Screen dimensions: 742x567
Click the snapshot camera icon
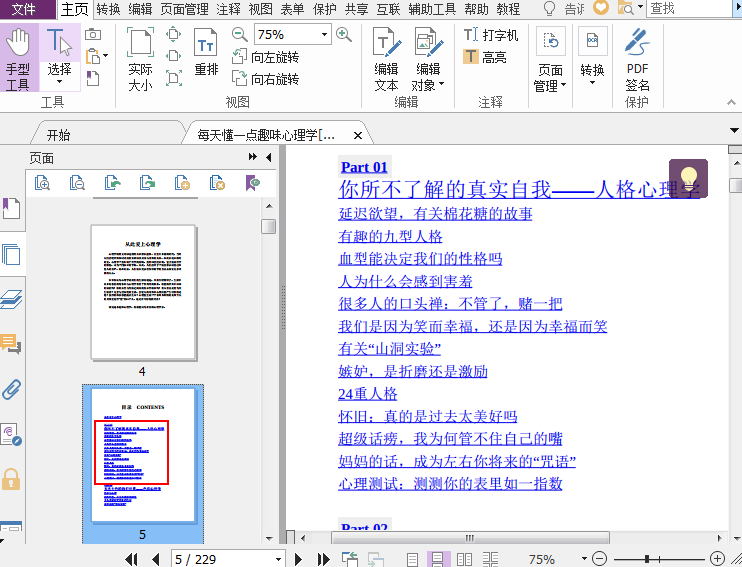pyautogui.click(x=93, y=35)
